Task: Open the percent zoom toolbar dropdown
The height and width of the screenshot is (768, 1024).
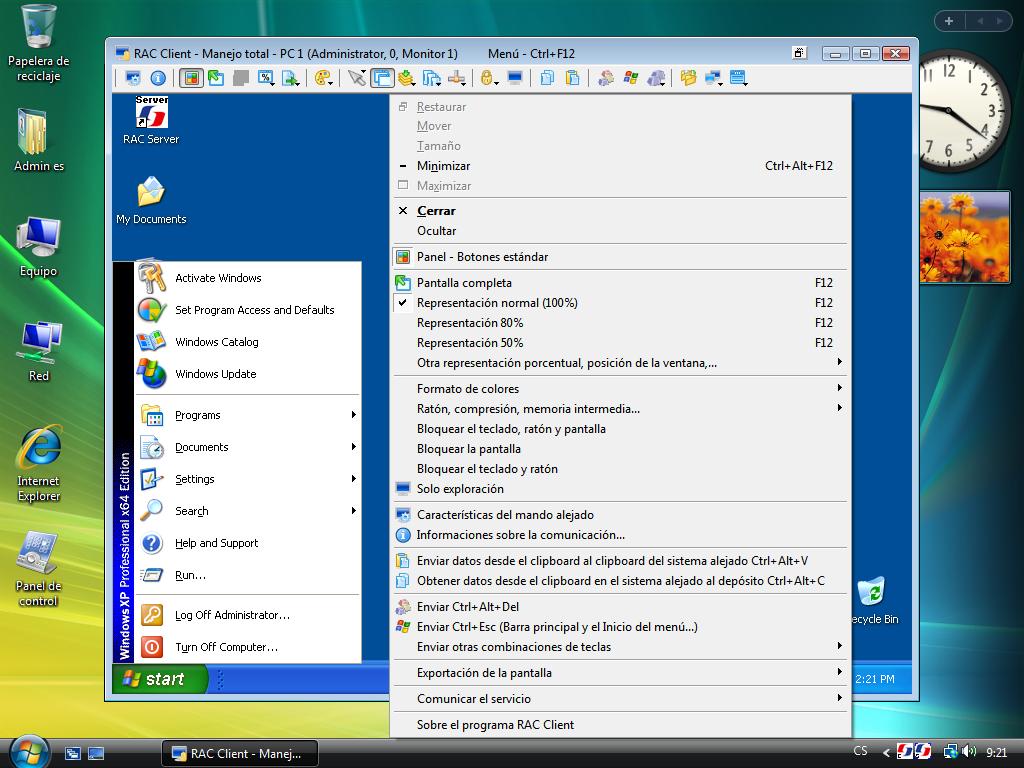Action: (x=266, y=78)
